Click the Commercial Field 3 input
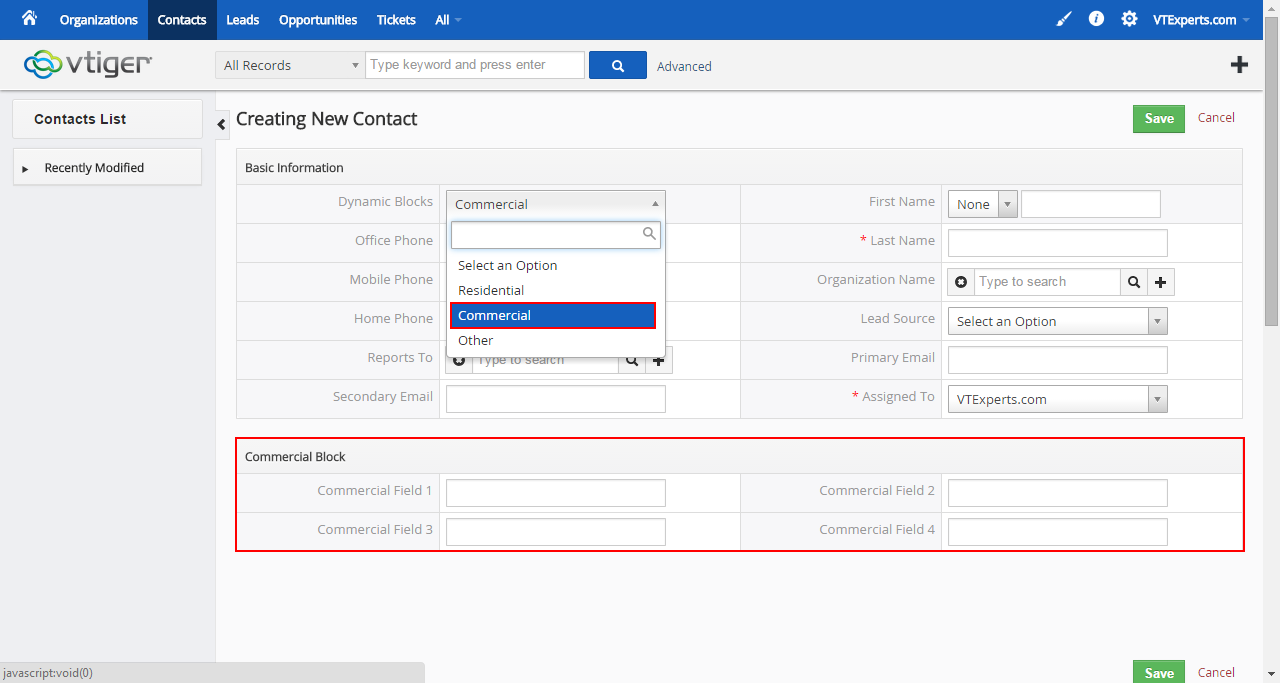The height and width of the screenshot is (683, 1280). pyautogui.click(x=555, y=532)
